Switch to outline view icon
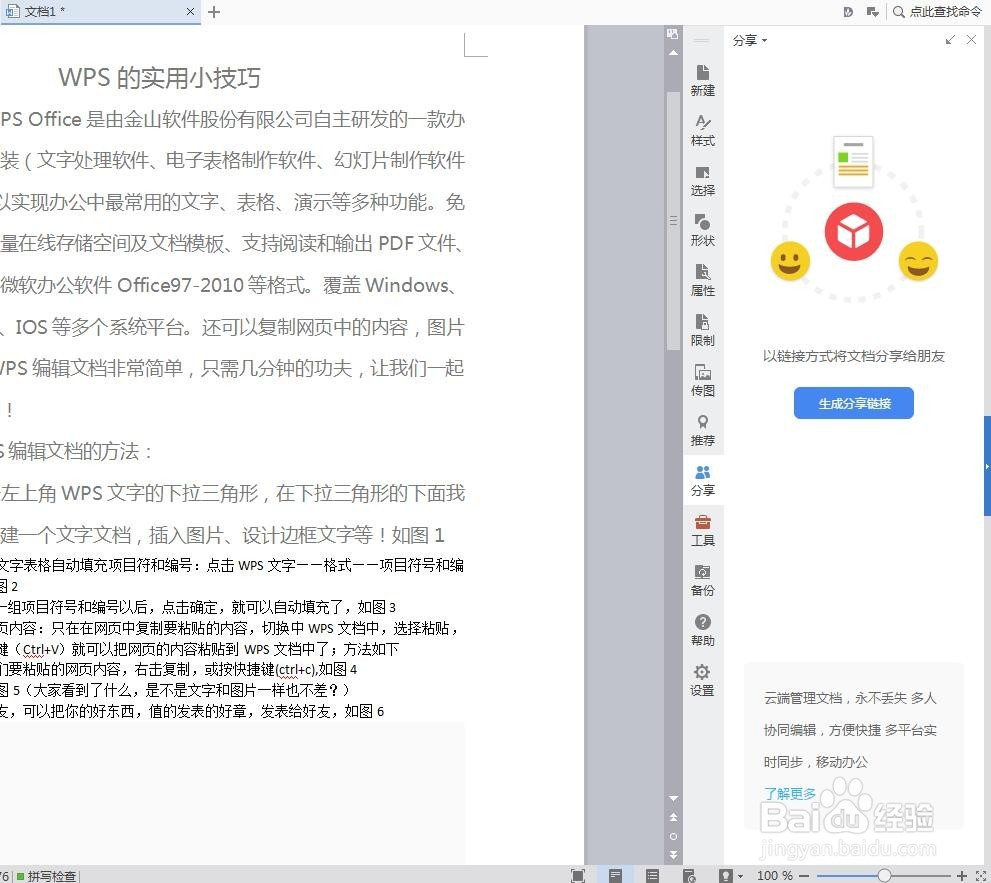Viewport: 991px width, 883px height. tap(652, 875)
